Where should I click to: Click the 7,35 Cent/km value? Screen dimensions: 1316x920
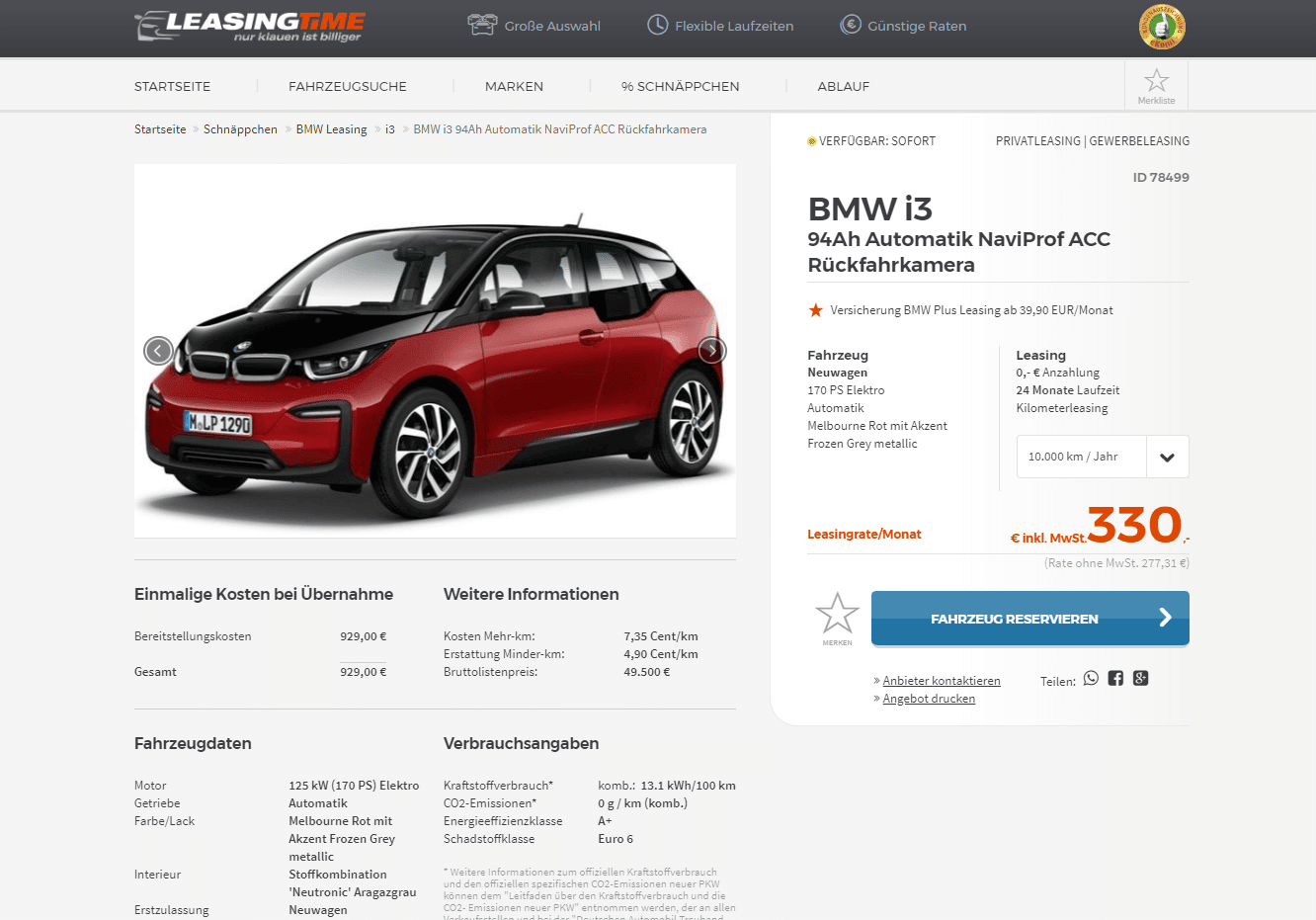coord(661,636)
